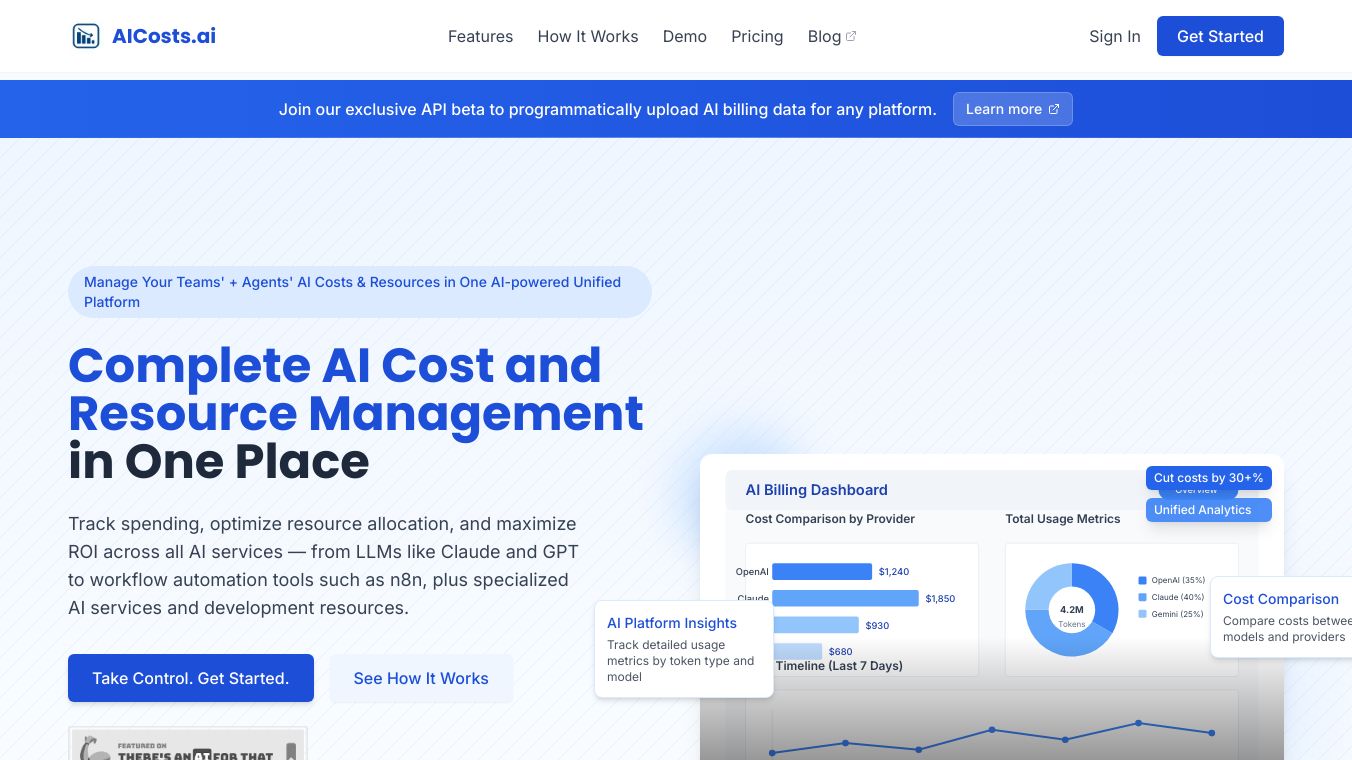
Task: Go to the AICosts.ai brand name link
Action: click(164, 36)
